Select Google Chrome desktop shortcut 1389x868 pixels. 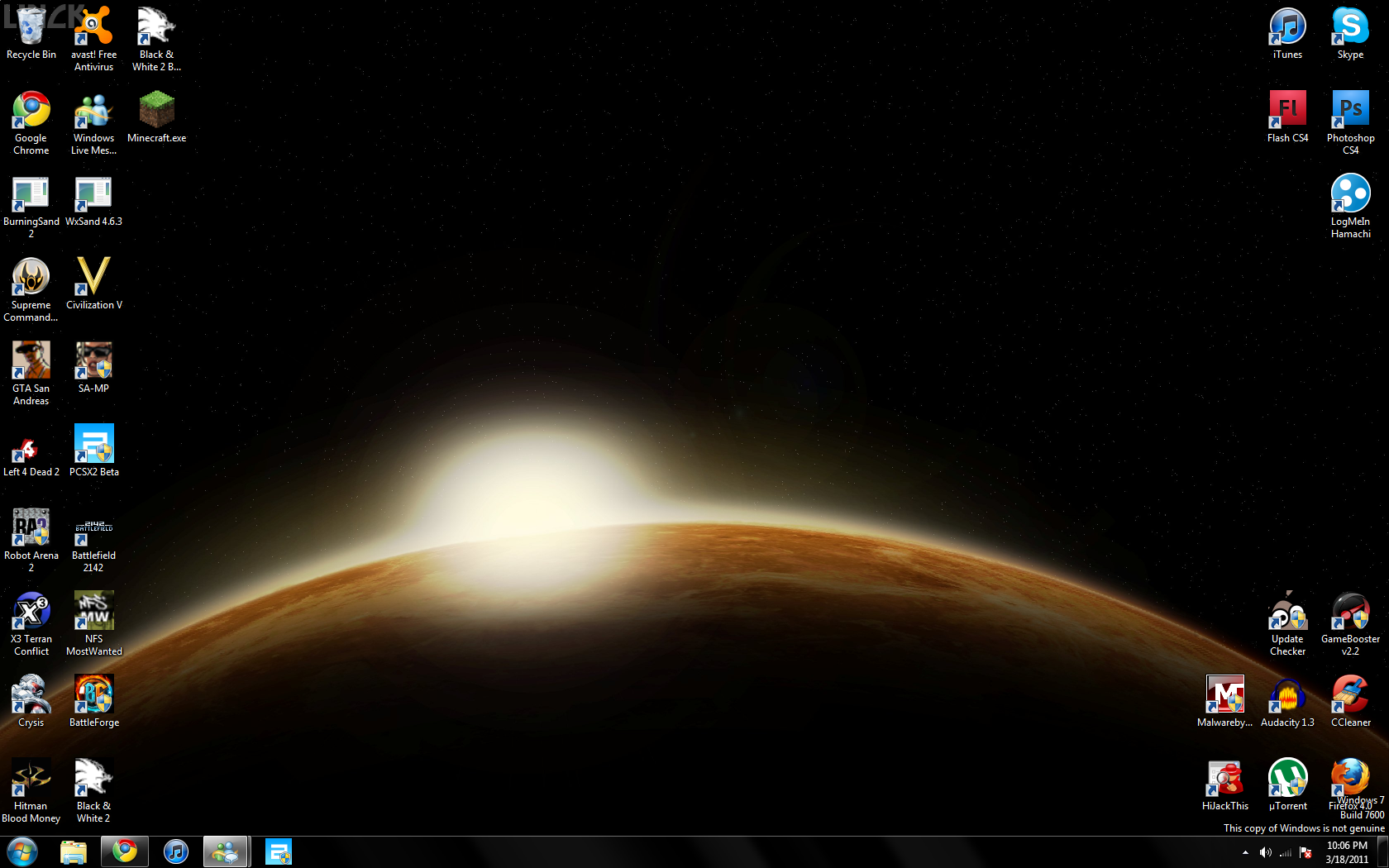coord(31,122)
